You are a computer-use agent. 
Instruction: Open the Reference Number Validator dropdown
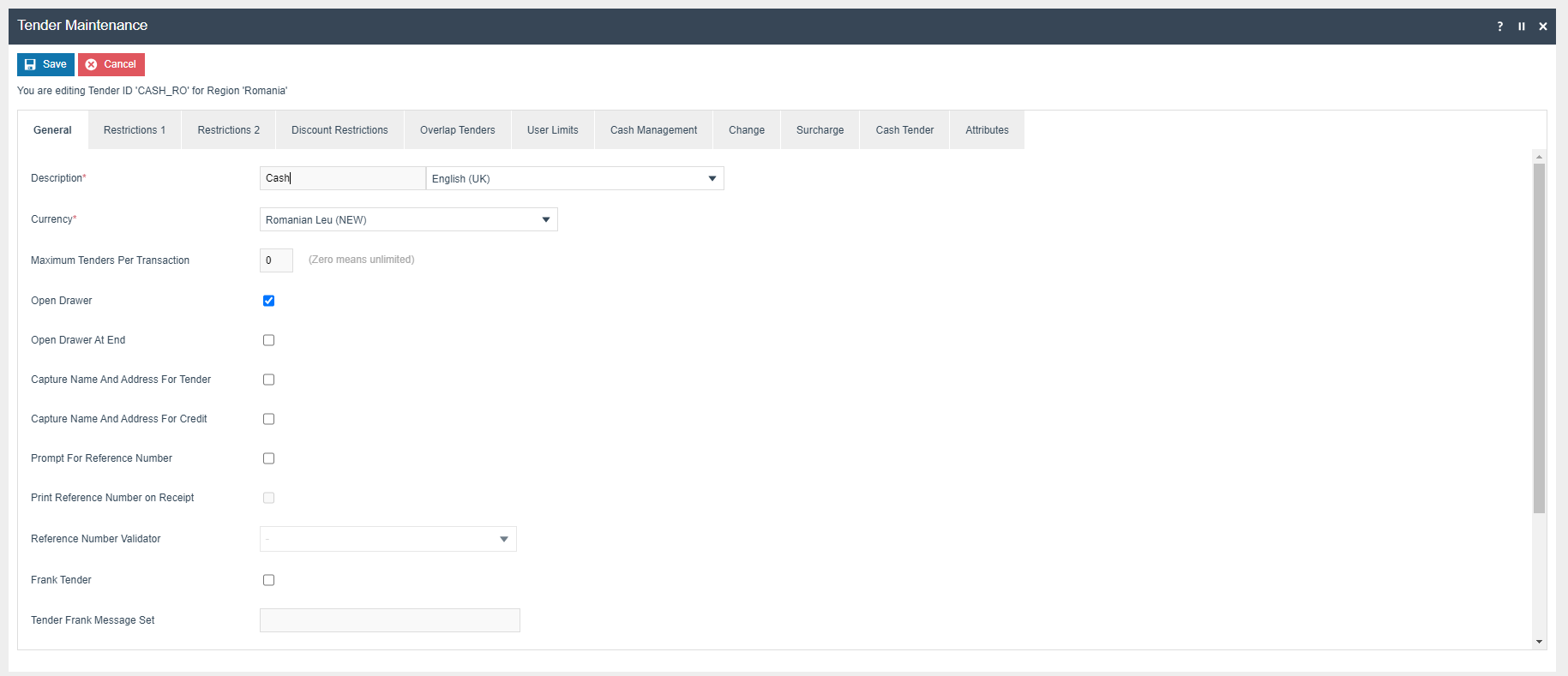(387, 539)
